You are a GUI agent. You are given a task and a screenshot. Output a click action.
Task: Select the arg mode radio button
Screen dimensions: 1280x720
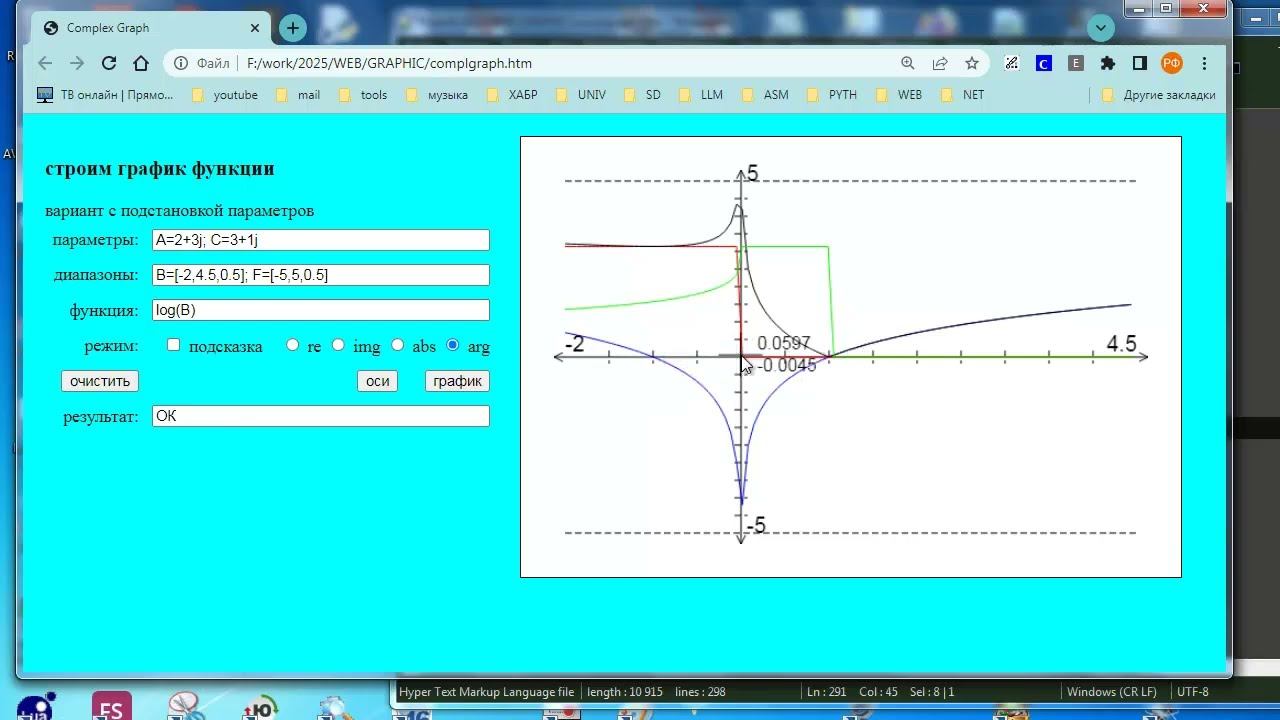tap(453, 345)
